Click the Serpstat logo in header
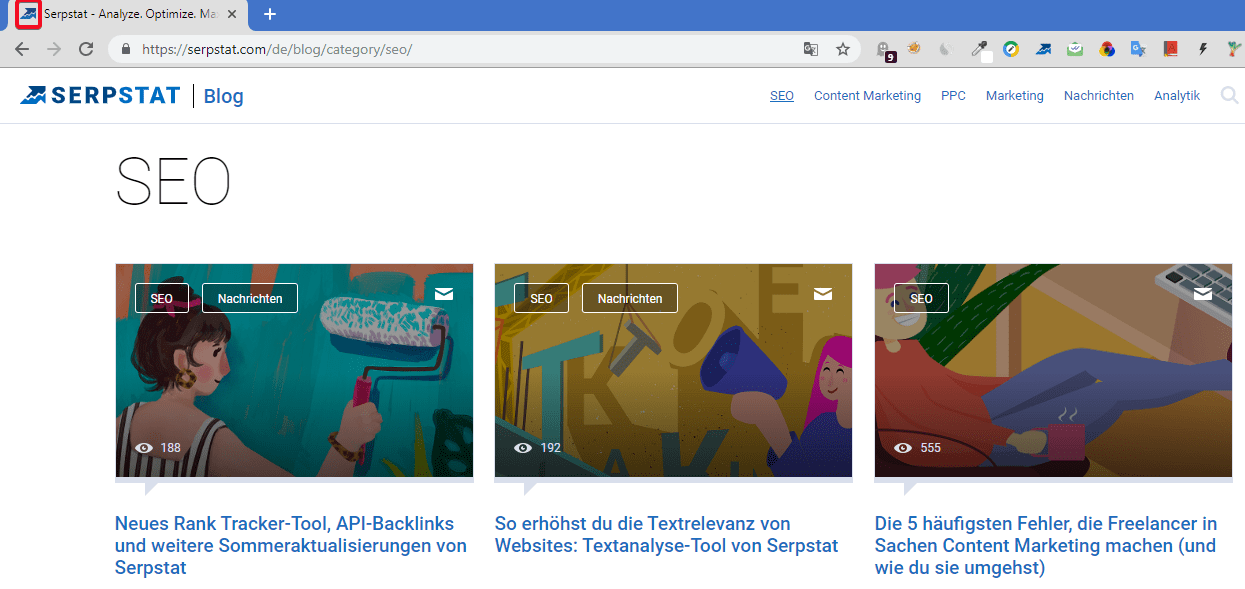 [100, 96]
